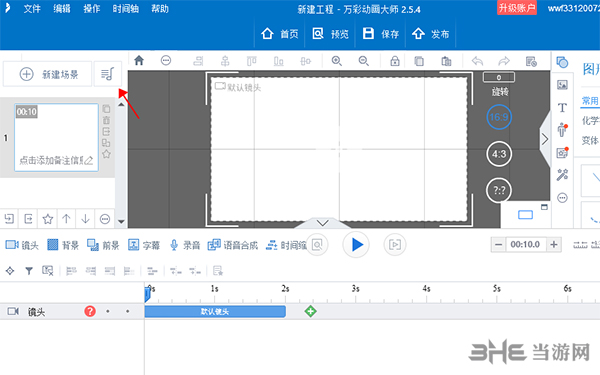Select the 16:9 aspect ratio
The width and height of the screenshot is (600, 375).
tap(499, 117)
